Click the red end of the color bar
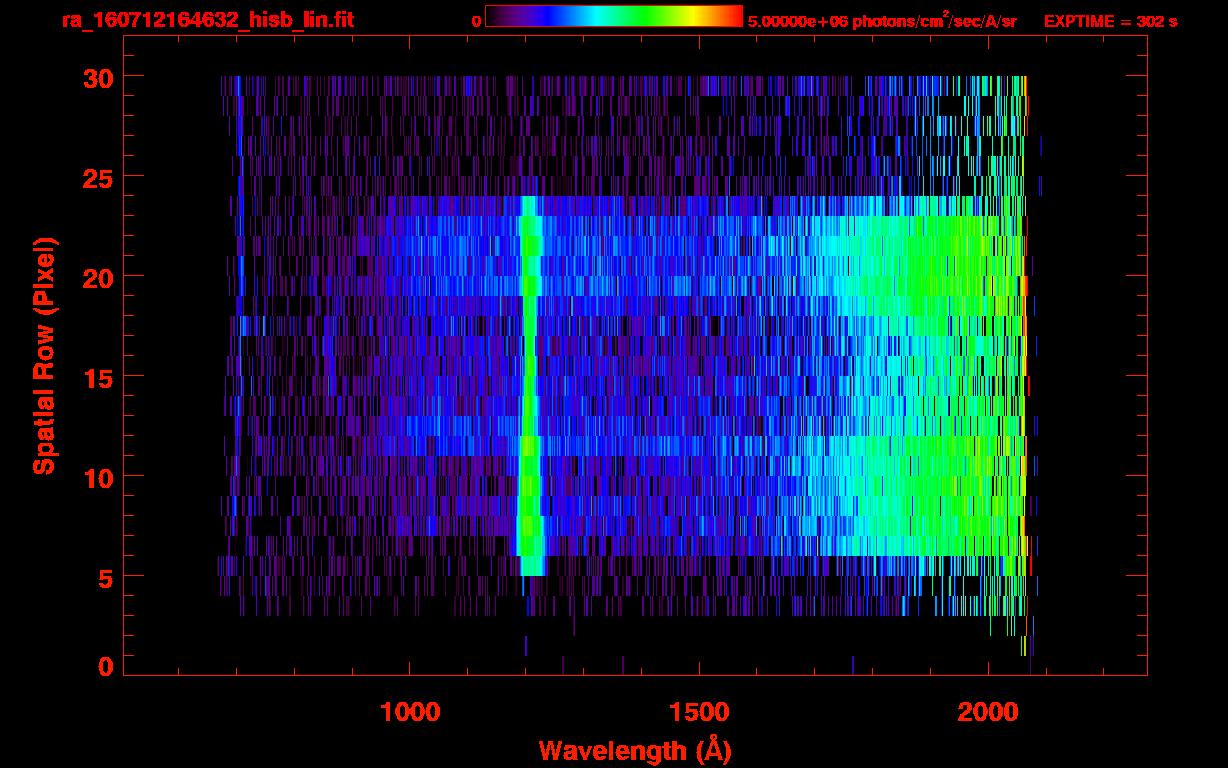 point(732,17)
